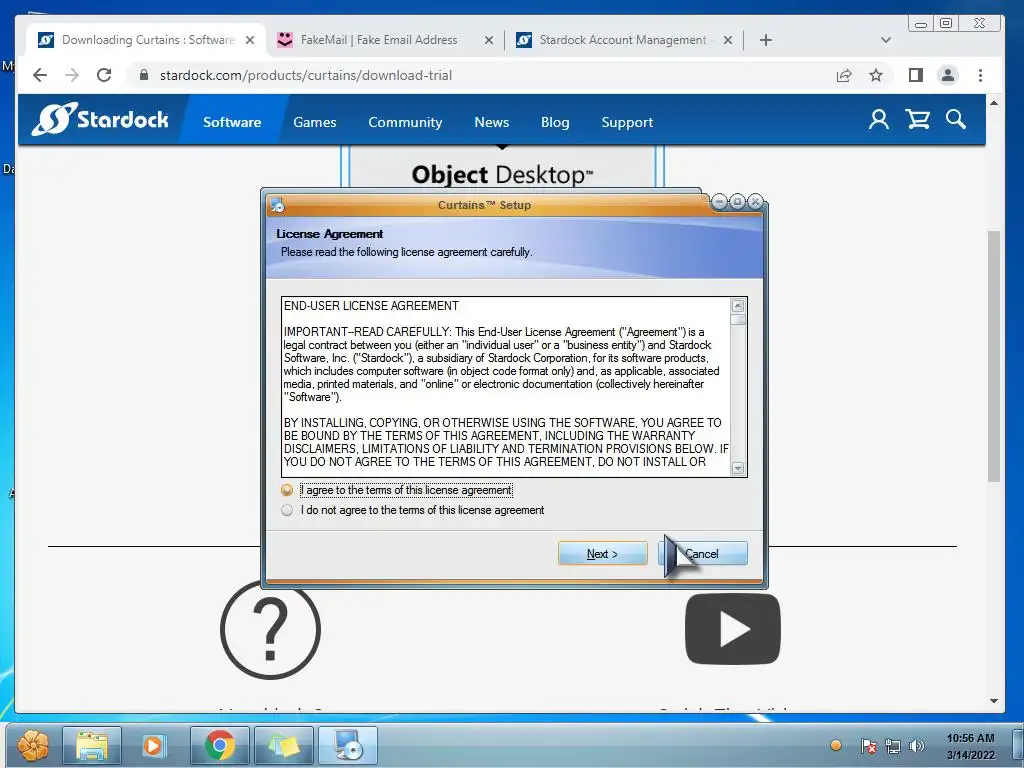Select 'I agree to the terms' radio button

(x=287, y=490)
